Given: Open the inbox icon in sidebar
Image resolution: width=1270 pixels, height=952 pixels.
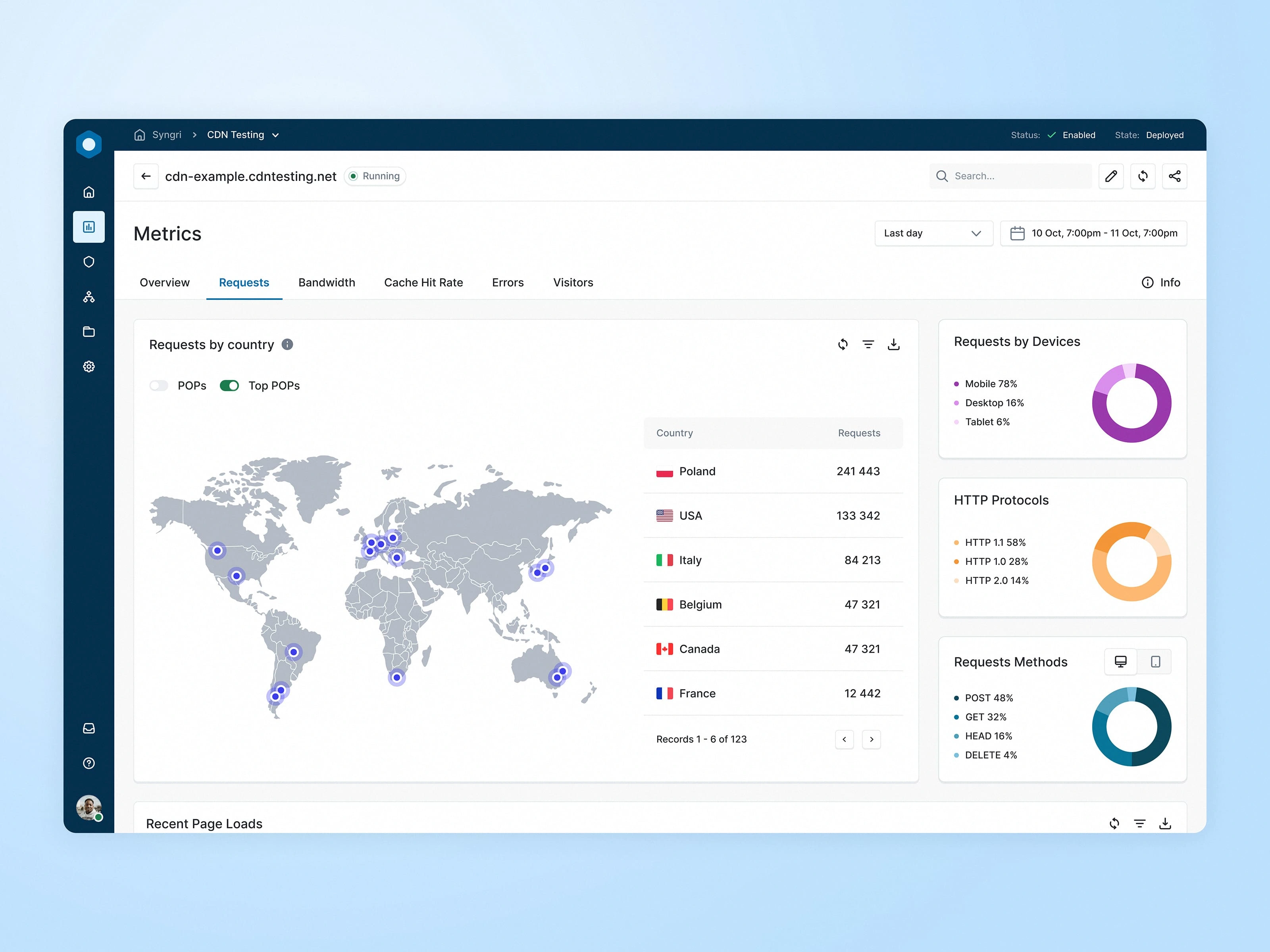Looking at the screenshot, I should [x=89, y=728].
